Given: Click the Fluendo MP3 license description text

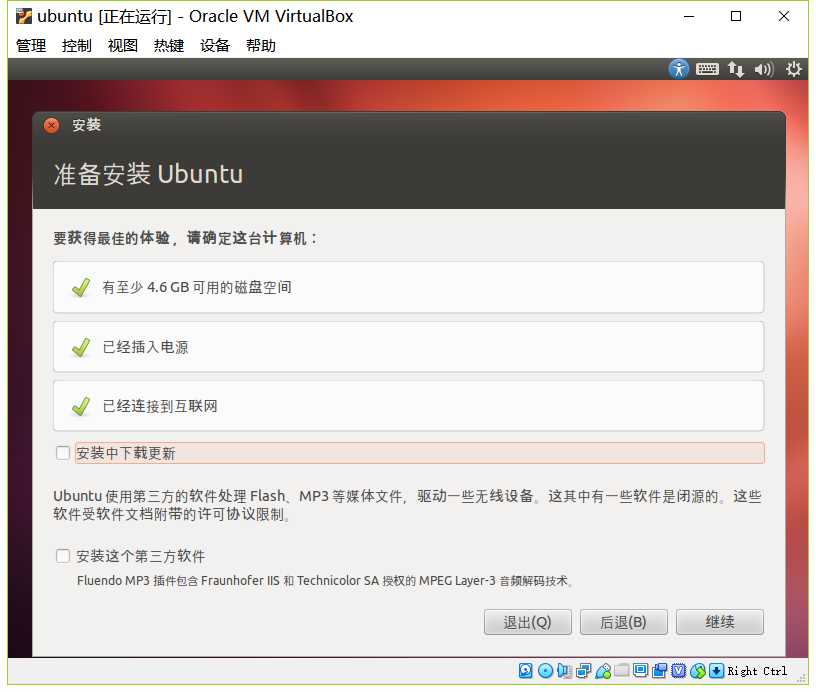Looking at the screenshot, I should point(325,581).
